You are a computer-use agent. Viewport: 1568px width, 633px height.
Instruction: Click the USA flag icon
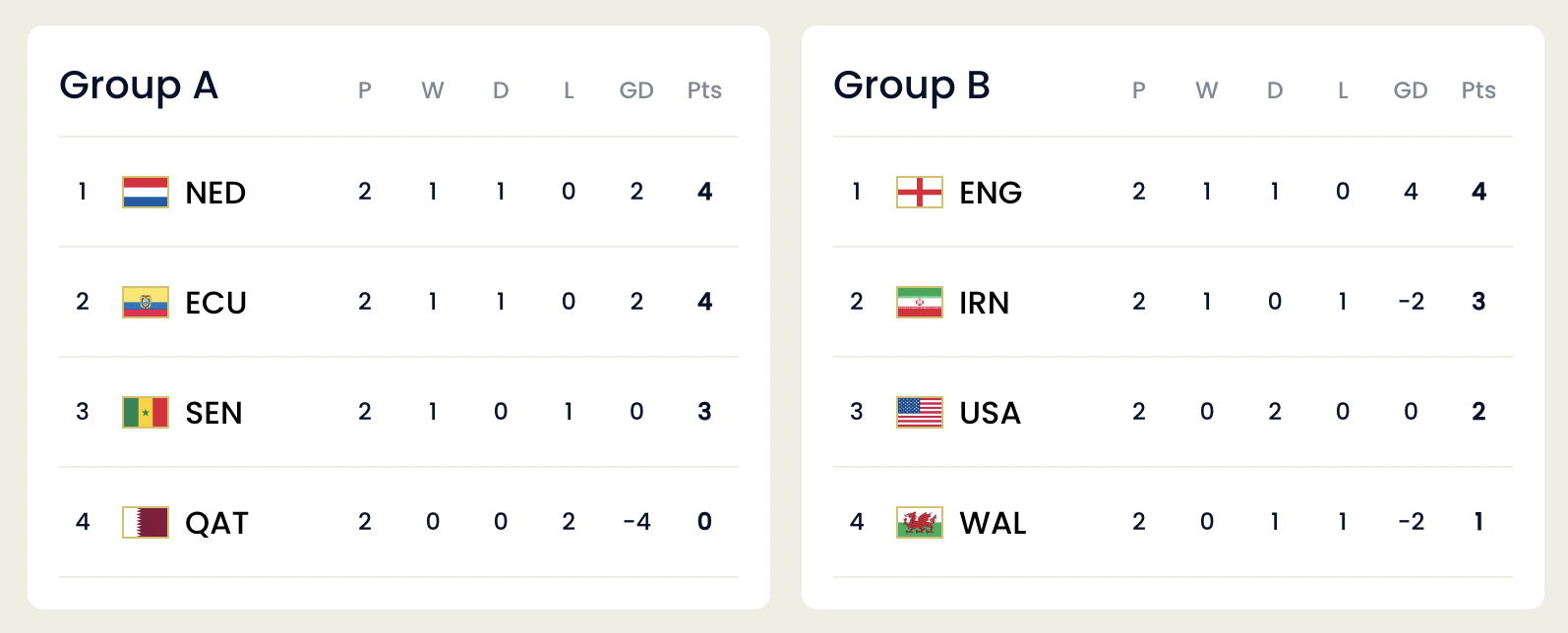click(920, 412)
